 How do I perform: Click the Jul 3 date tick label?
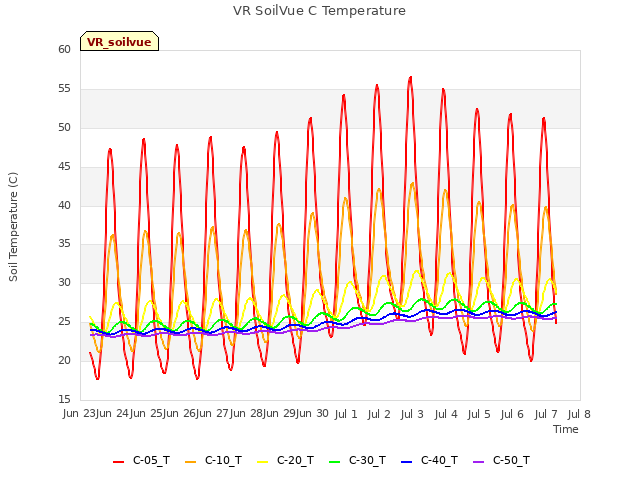(x=412, y=414)
